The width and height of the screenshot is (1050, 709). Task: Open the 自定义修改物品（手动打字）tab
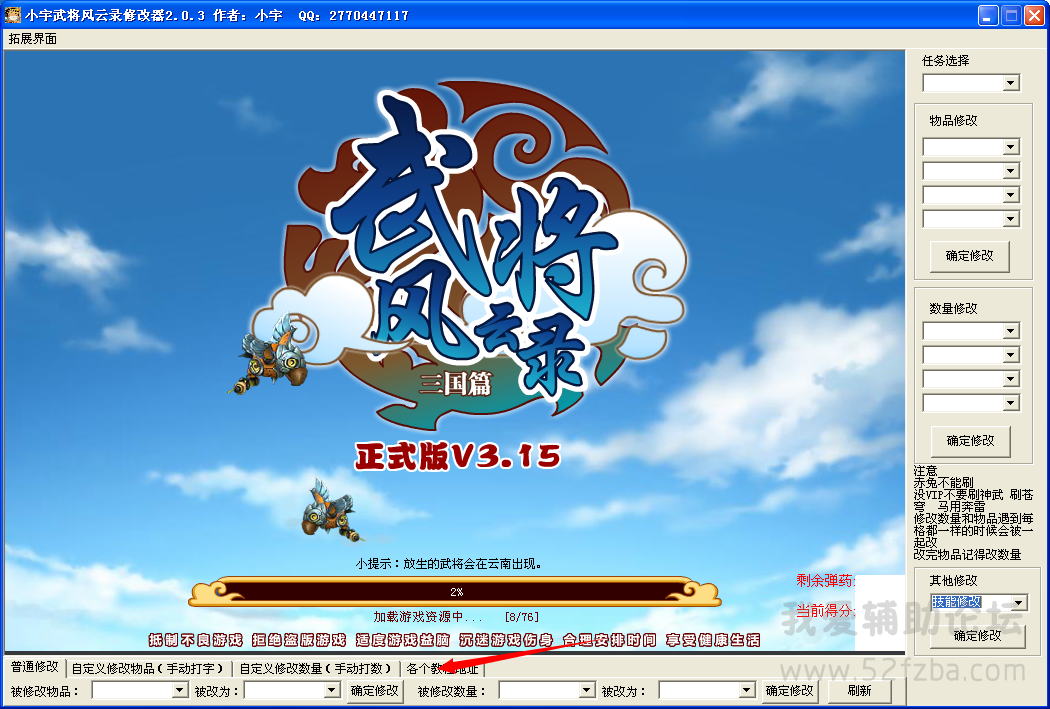[x=148, y=668]
